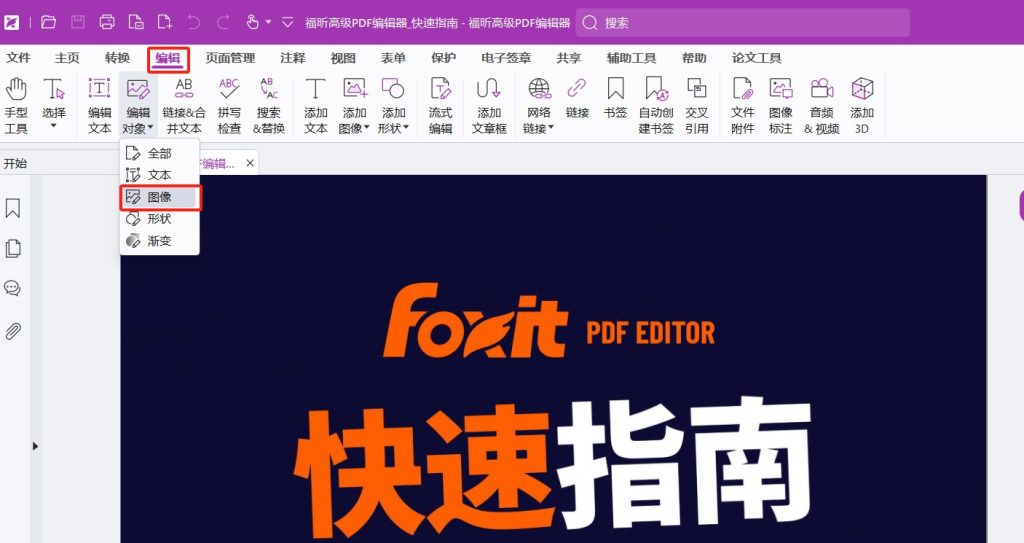Image resolution: width=1024 pixels, height=543 pixels.
Task: Click the Foxit app logo icon
Action: [11, 23]
